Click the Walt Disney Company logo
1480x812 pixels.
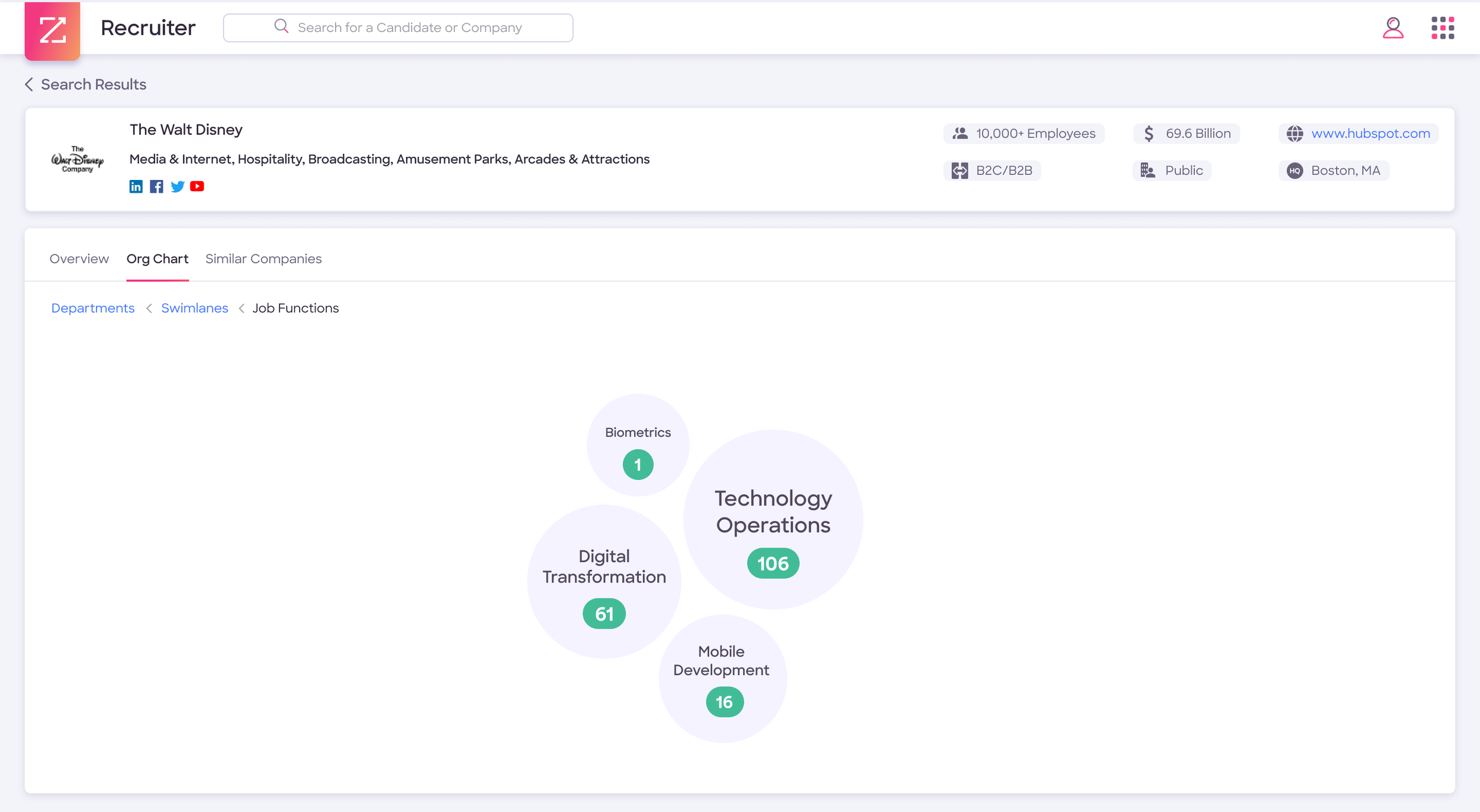coord(78,159)
